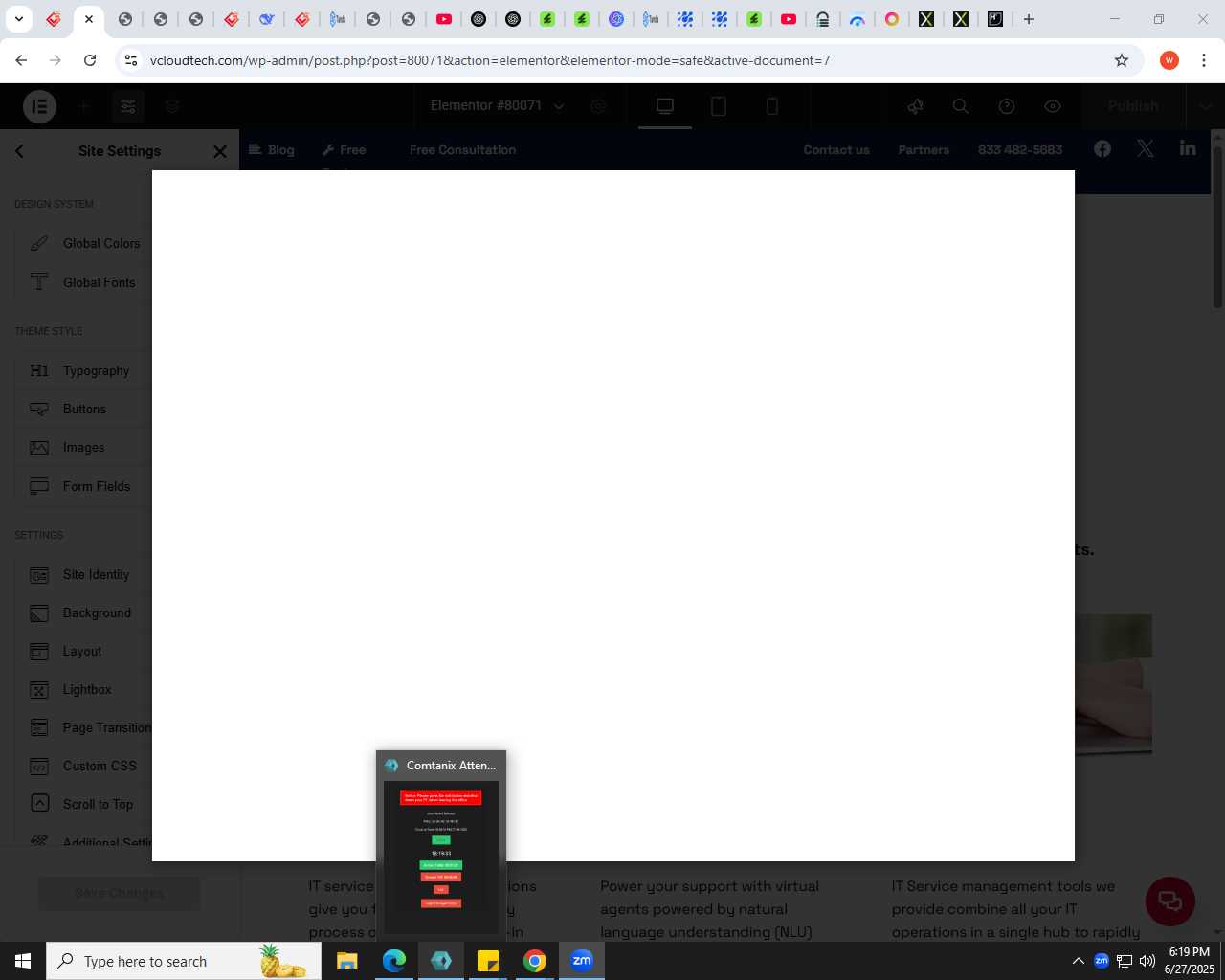Open Sticky Notes from taskbar

click(488, 961)
